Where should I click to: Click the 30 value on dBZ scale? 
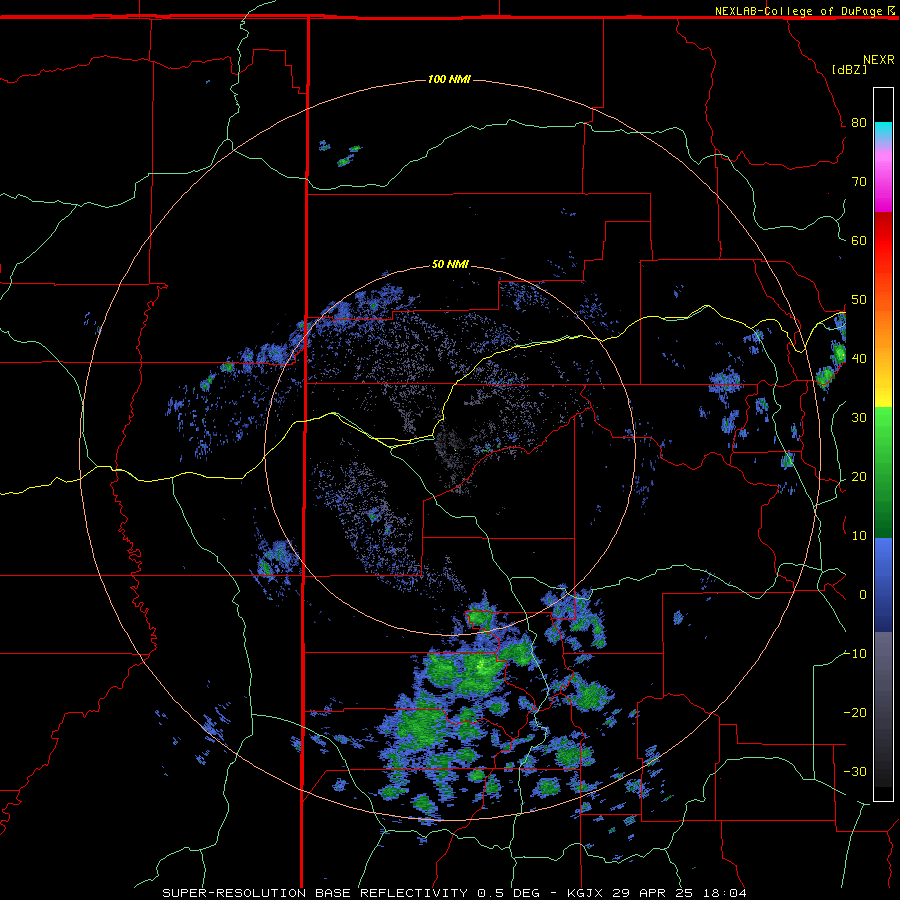[x=859, y=418]
